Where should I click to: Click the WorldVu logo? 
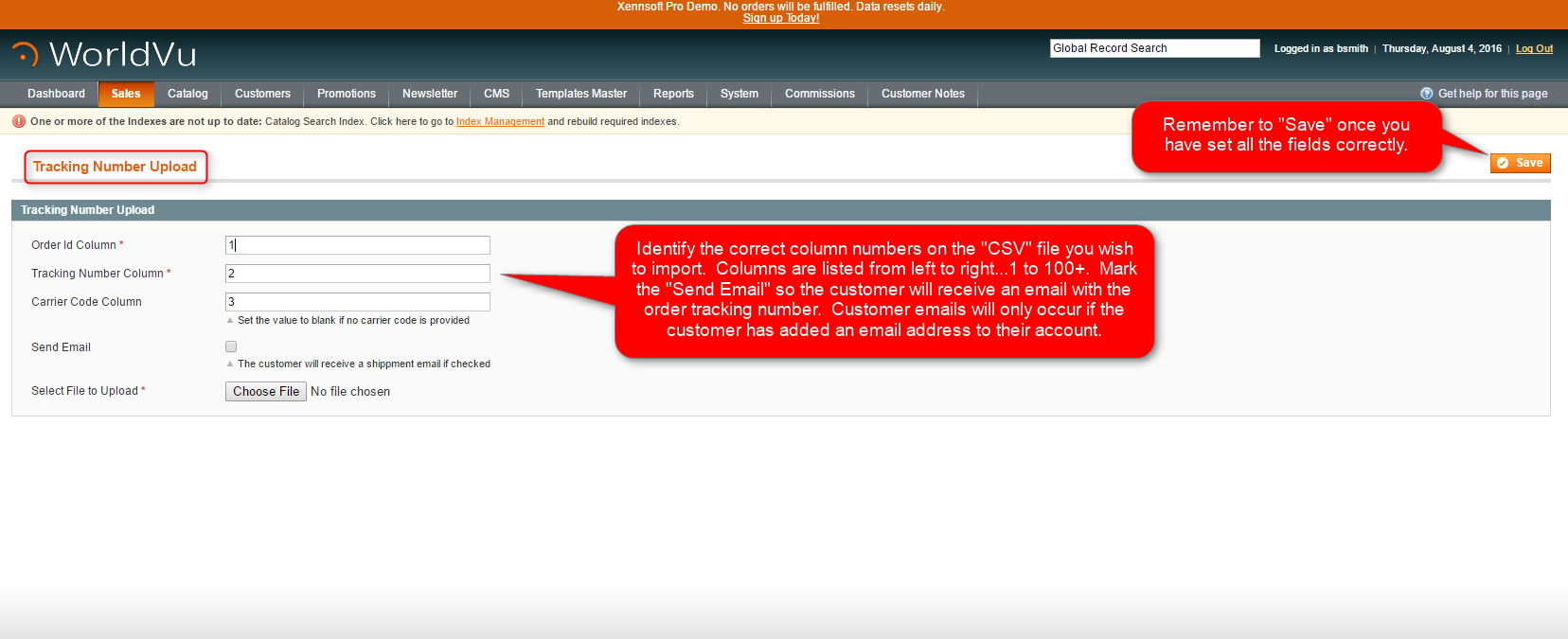click(104, 54)
